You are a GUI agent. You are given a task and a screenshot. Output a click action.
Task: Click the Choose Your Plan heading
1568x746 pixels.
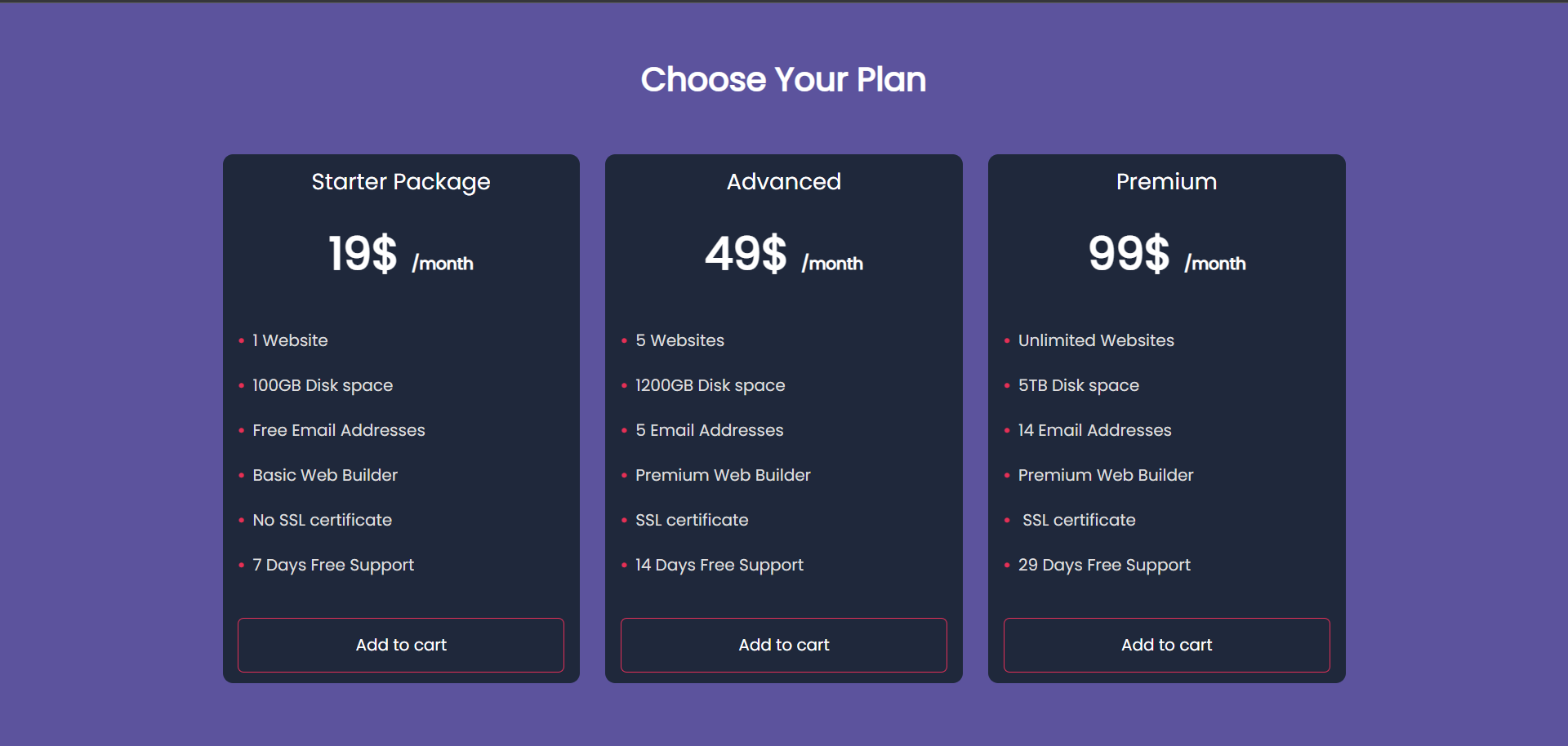pos(783,79)
